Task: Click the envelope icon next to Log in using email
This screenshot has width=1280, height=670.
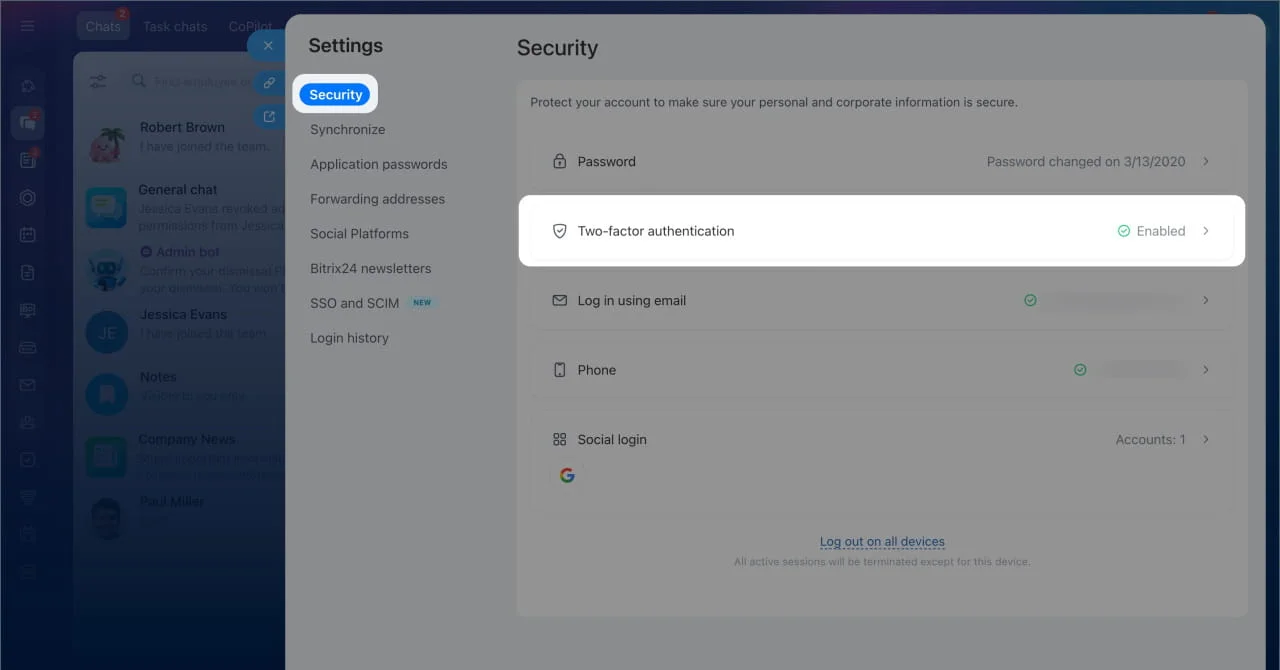Action: tap(559, 300)
